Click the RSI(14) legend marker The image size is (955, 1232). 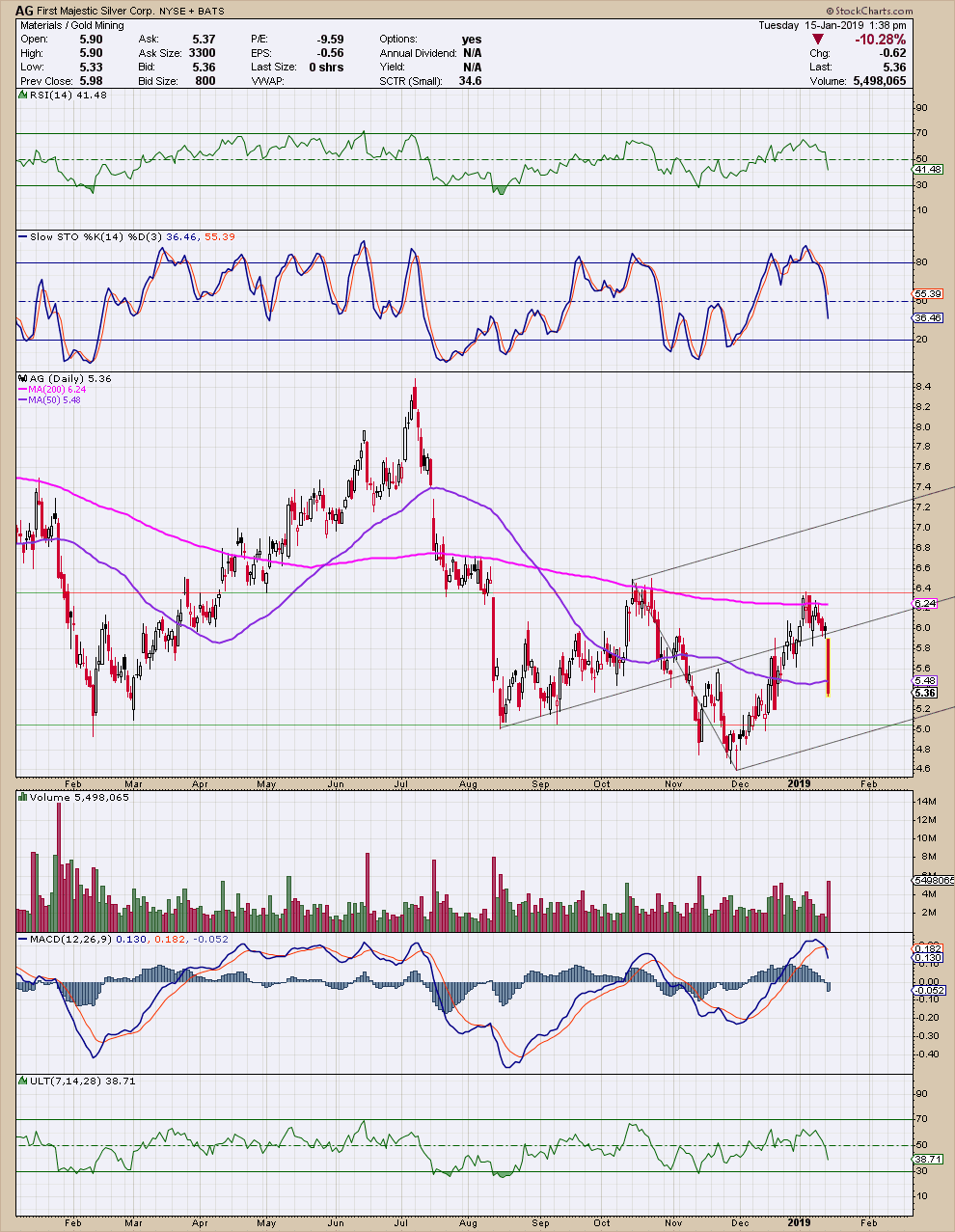22,96
